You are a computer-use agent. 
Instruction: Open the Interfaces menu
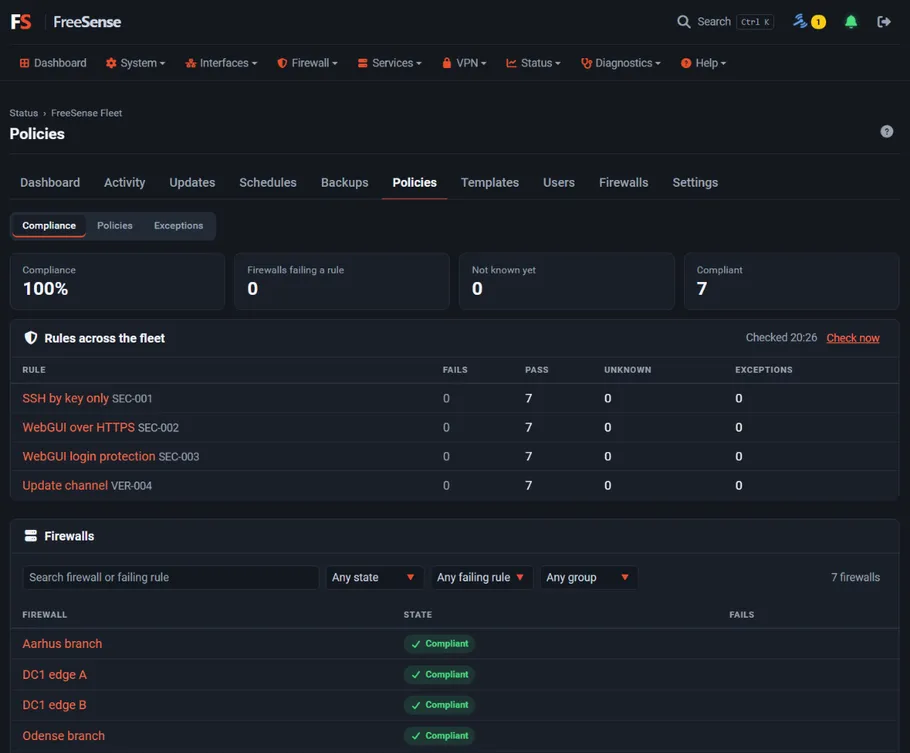(221, 63)
